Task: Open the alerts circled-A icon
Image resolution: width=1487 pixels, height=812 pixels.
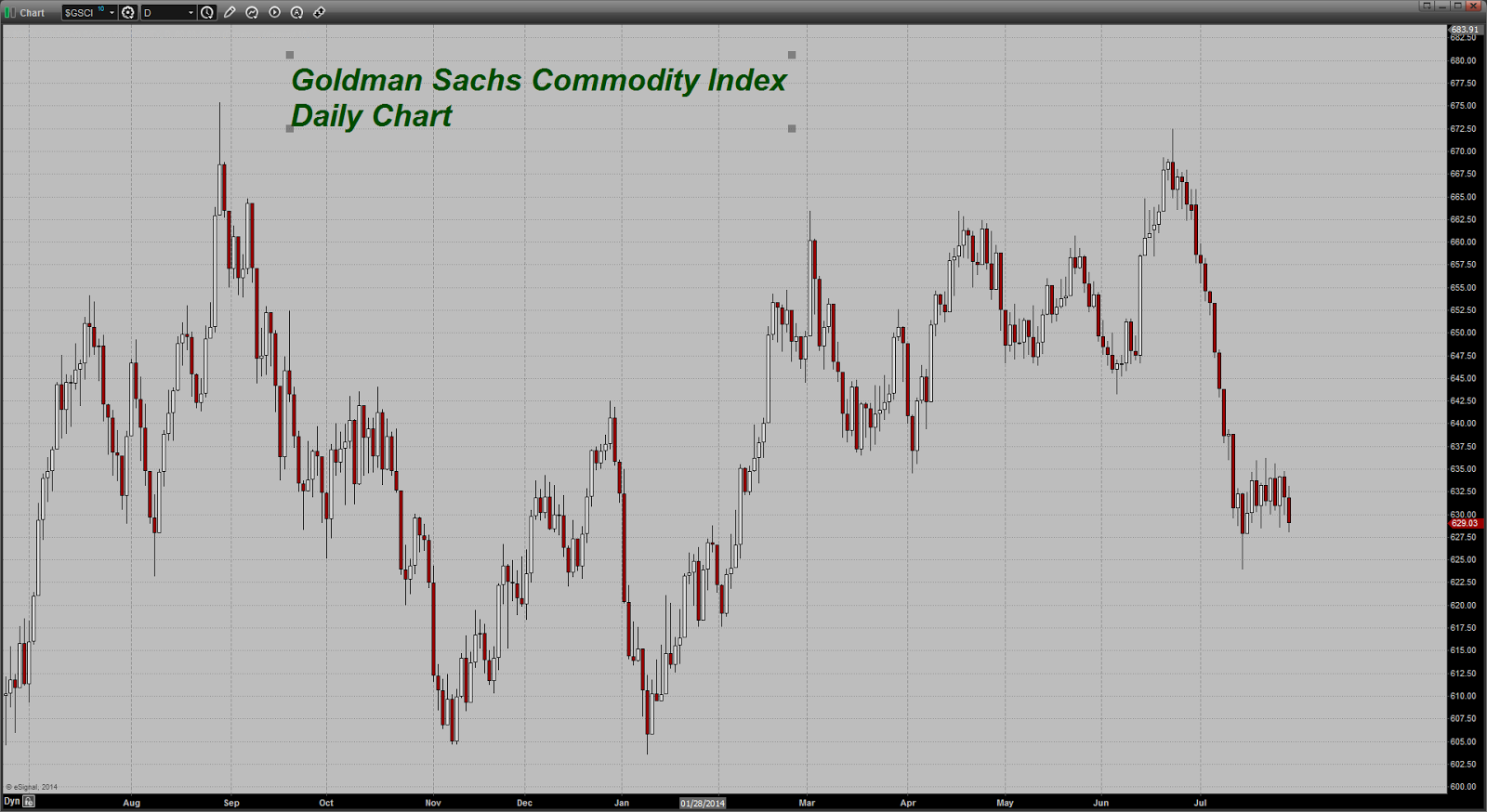Action: click(296, 12)
